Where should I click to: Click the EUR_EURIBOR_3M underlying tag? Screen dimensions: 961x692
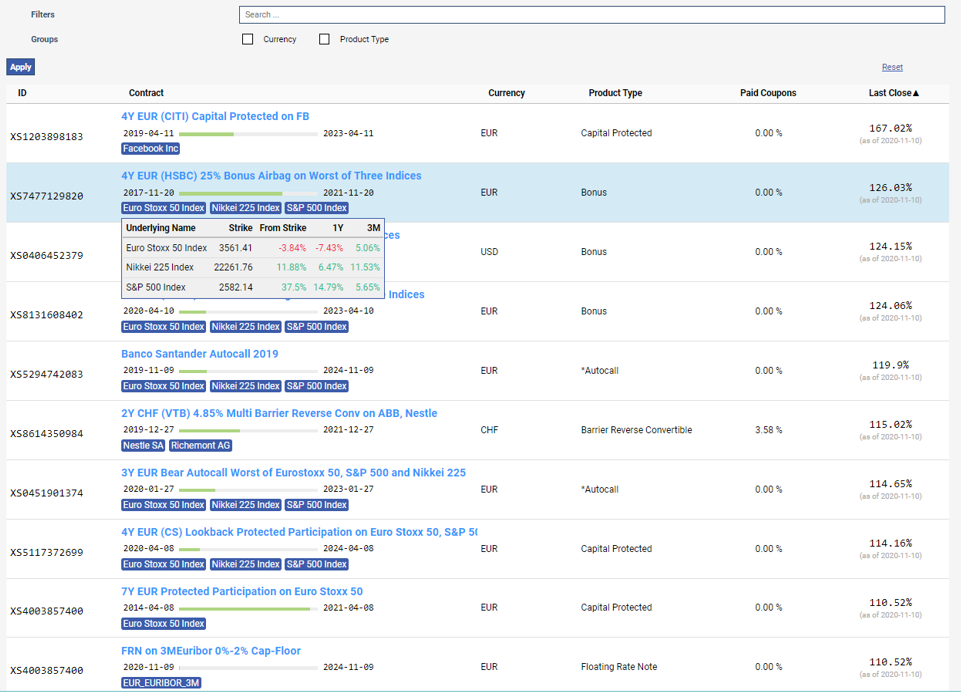[161, 683]
